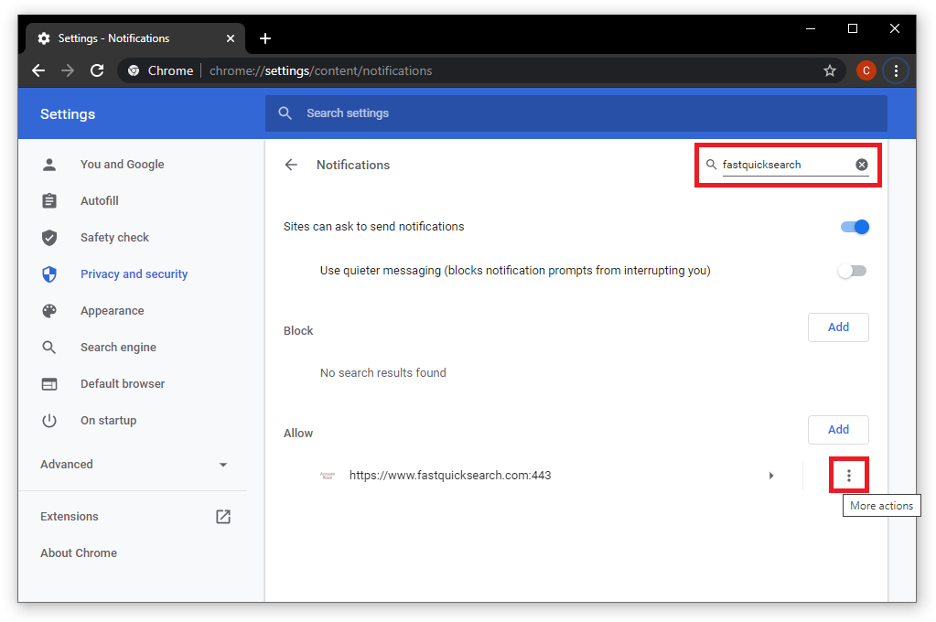Click the browser reload page icon

coord(97,71)
